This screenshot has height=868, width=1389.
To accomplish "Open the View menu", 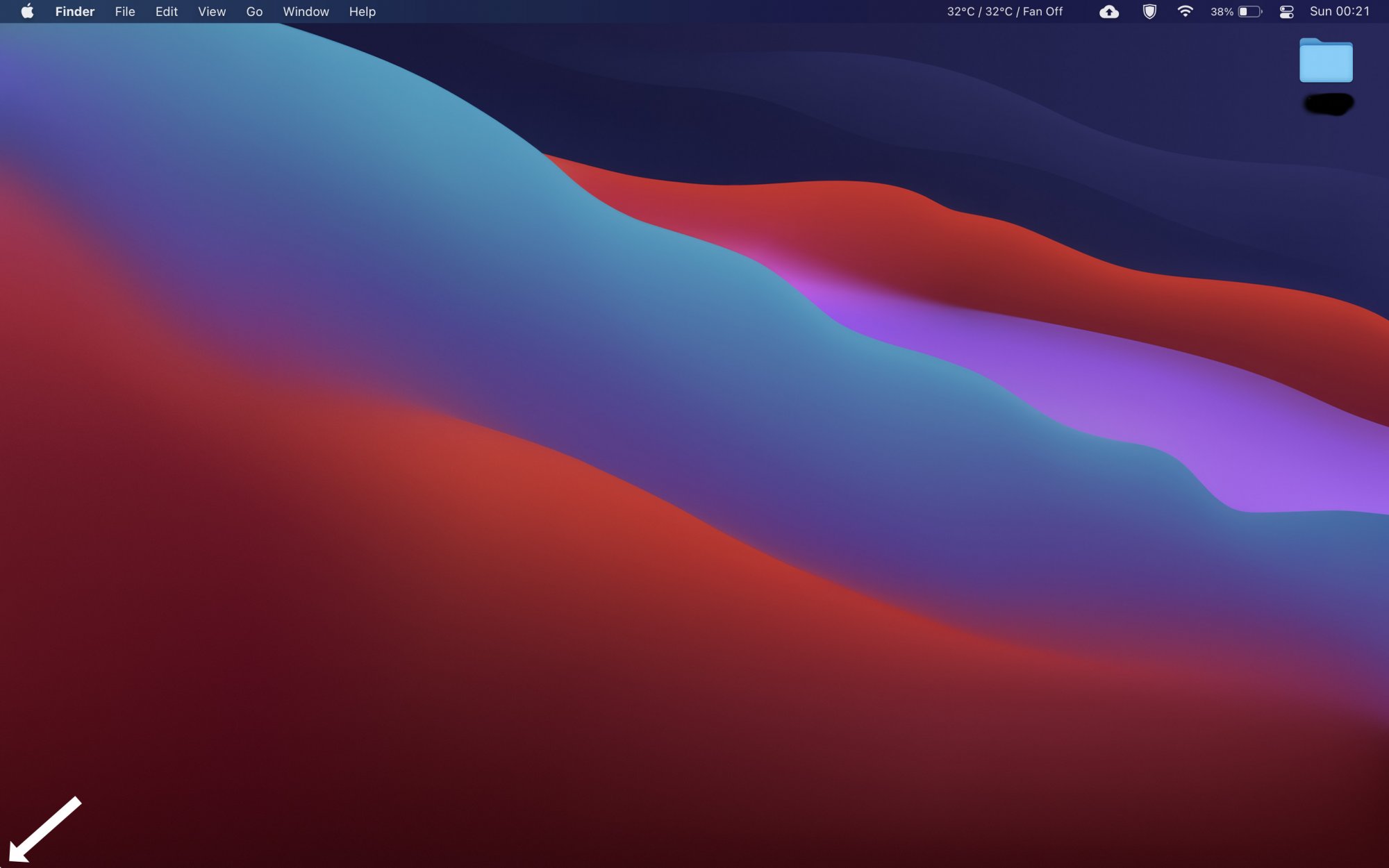I will coord(212,11).
